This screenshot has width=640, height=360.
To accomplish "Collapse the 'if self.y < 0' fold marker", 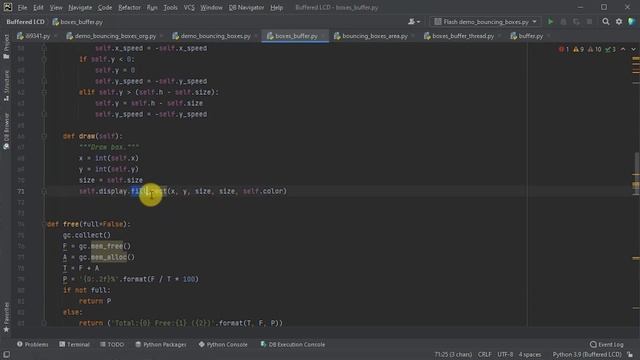I will tap(44, 59).
